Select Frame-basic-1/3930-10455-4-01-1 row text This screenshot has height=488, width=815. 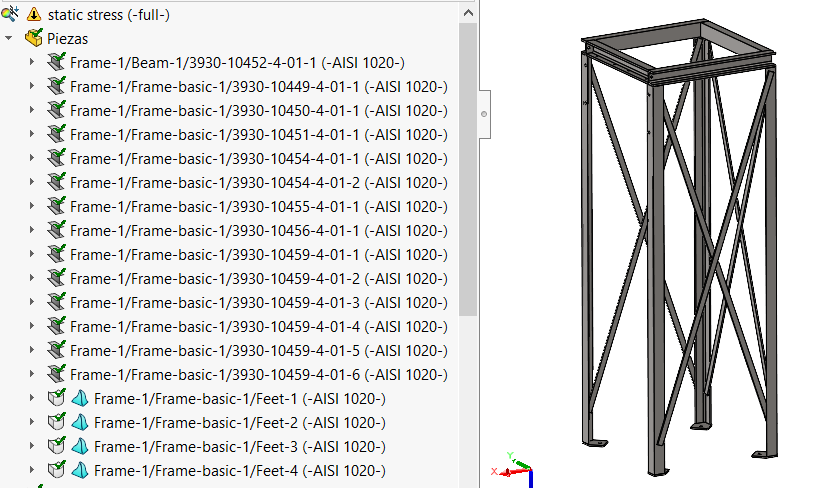pos(259,207)
